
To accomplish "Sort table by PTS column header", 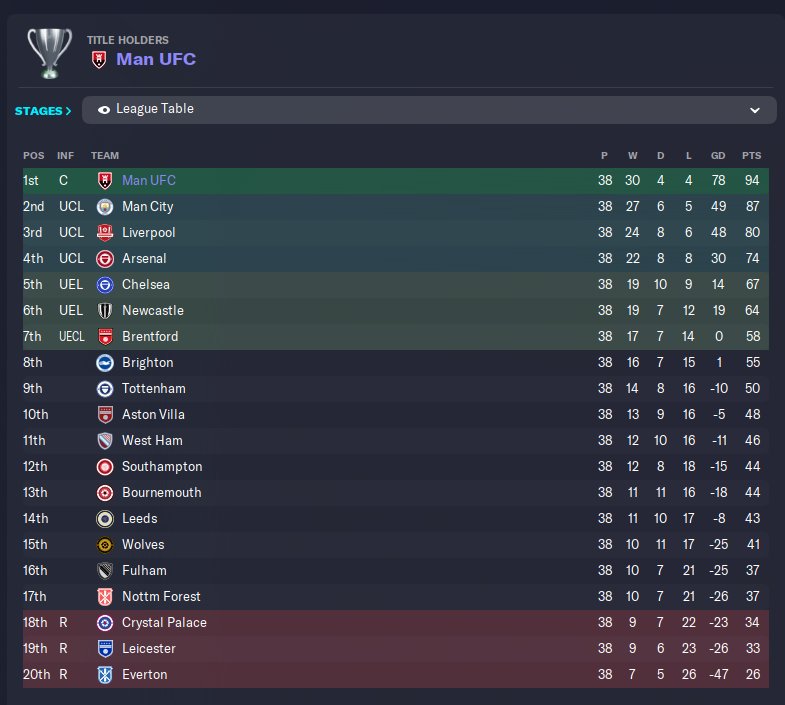I will (x=751, y=156).
